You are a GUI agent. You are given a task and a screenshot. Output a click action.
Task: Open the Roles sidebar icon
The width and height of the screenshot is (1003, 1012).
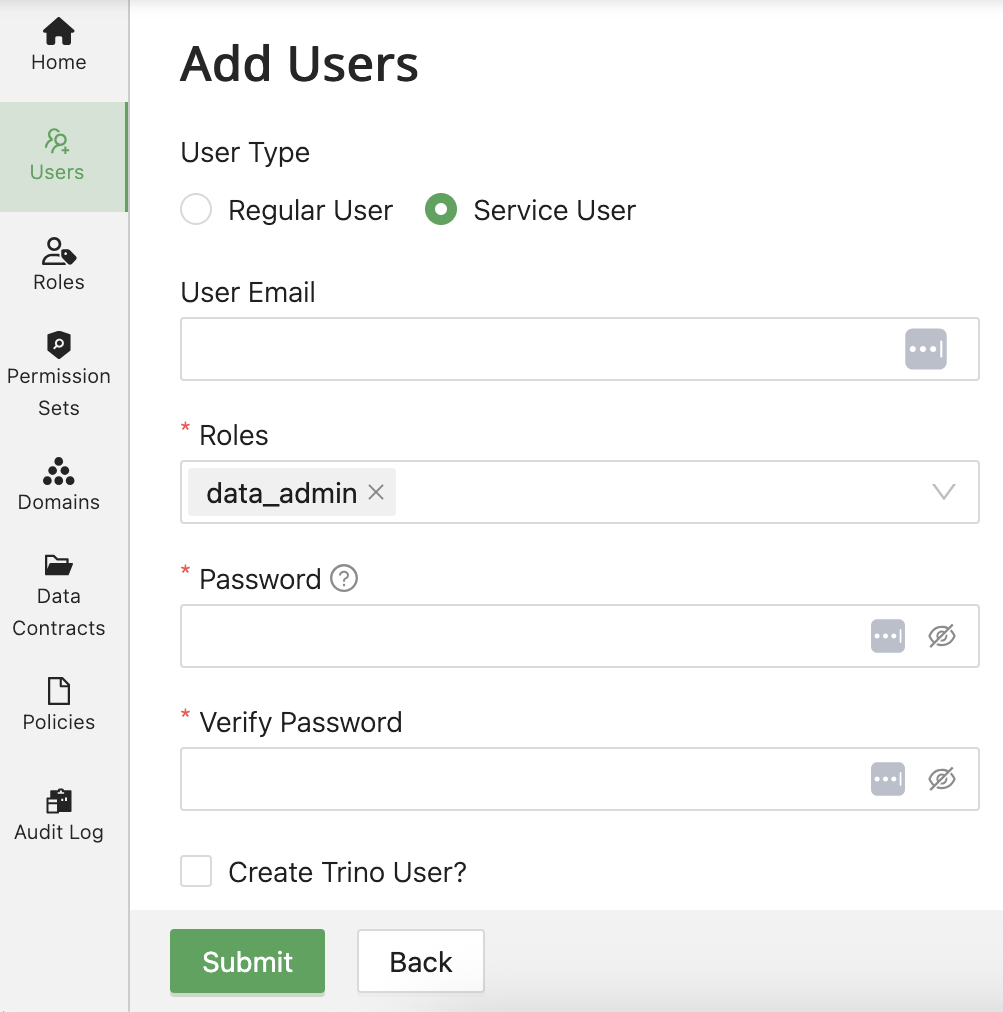[x=57, y=253]
